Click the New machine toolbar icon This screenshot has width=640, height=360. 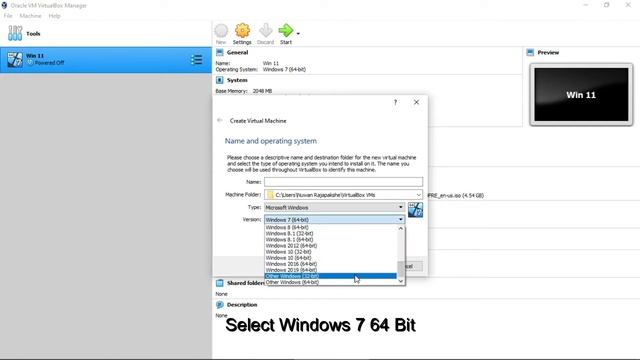[x=221, y=31]
